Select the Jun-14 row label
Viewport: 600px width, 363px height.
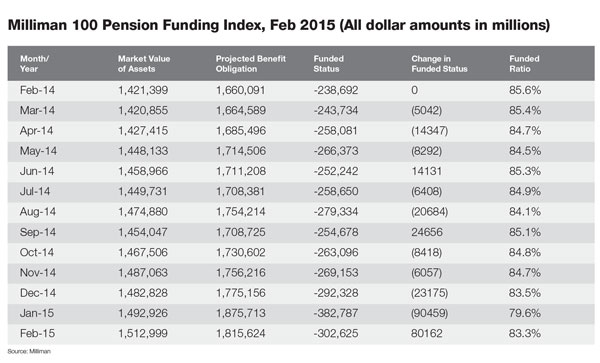[x=37, y=171]
